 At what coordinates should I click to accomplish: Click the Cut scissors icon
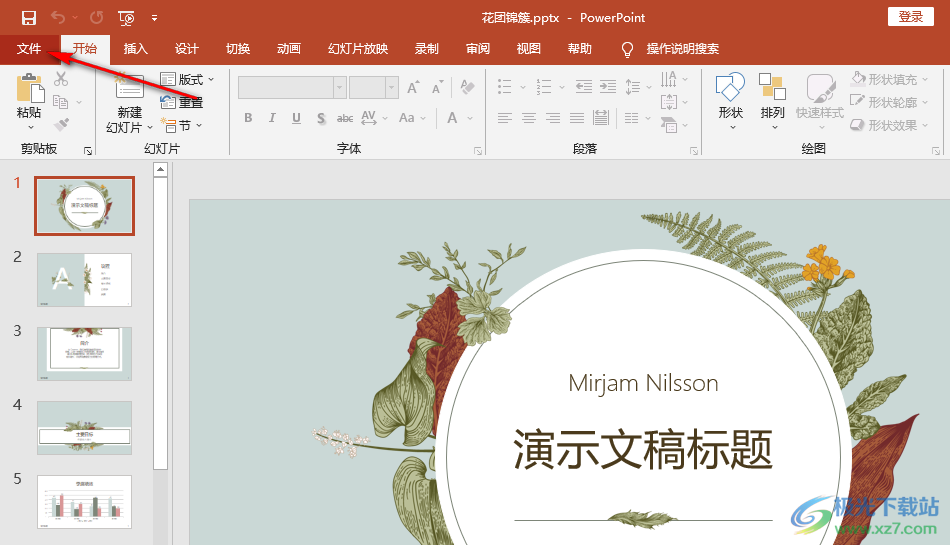(x=61, y=79)
